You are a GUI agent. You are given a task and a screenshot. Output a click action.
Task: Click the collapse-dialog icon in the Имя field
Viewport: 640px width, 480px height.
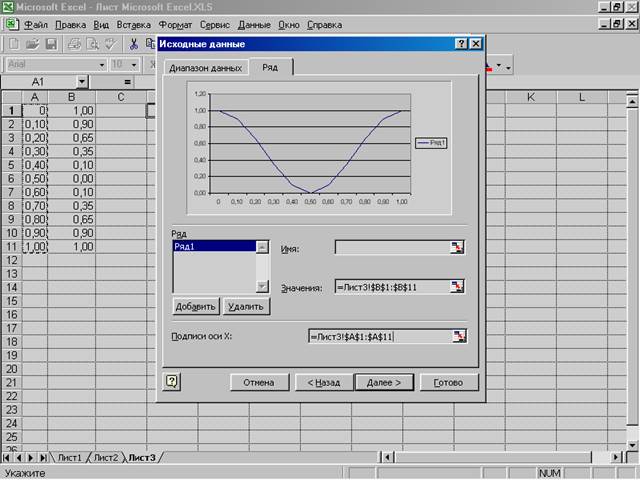[457, 248]
